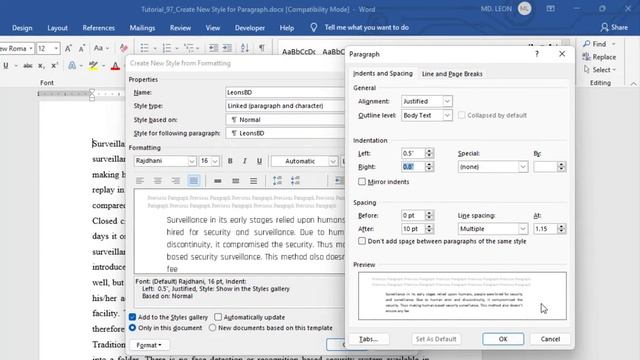
Task: Open the Automatic font color dropdown
Action: (333, 161)
